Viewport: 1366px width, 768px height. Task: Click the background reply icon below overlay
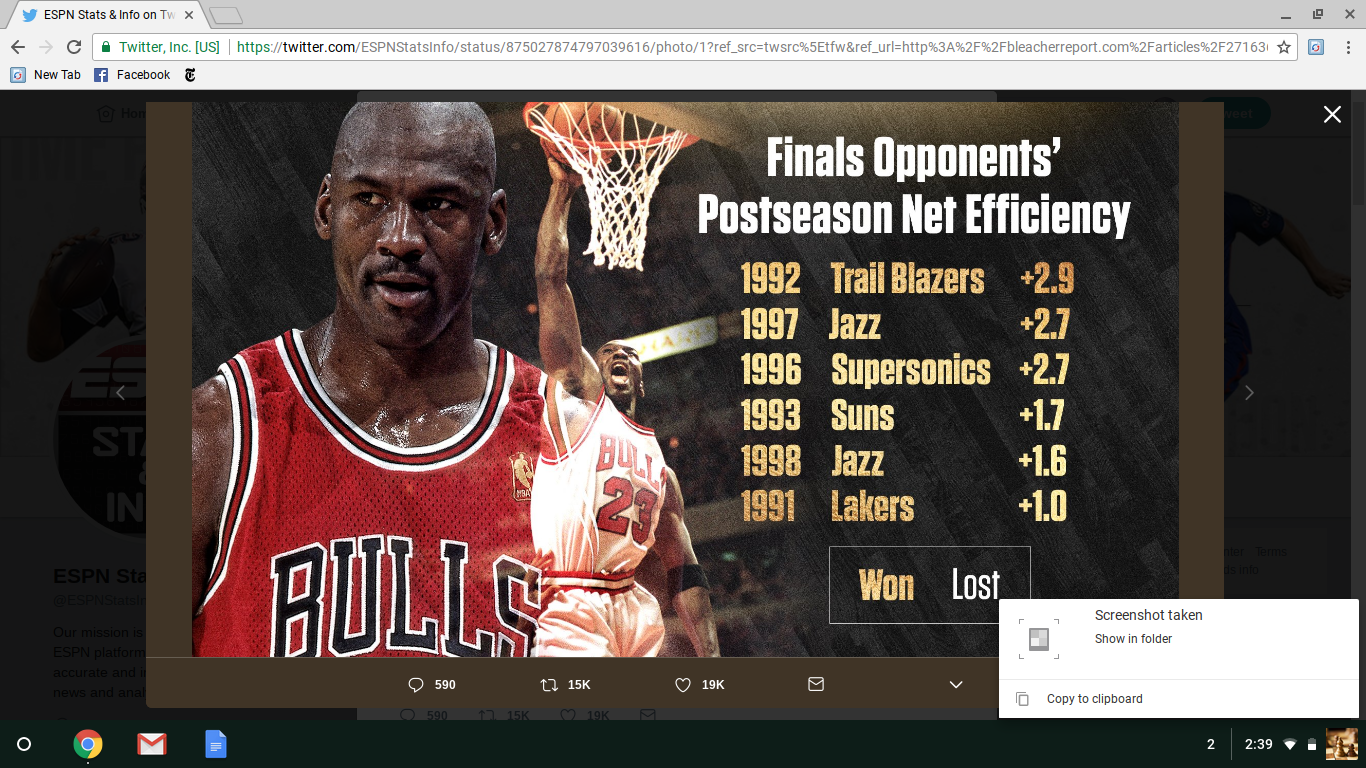coord(407,715)
